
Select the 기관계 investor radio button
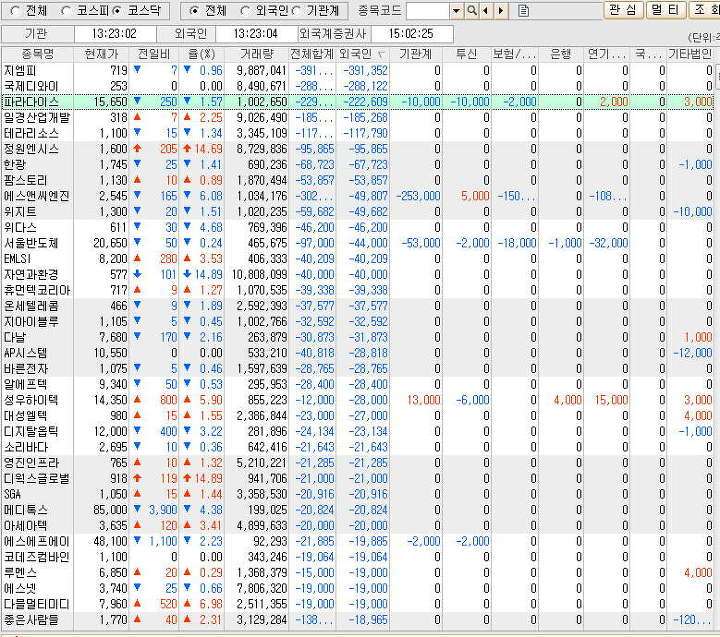coord(296,11)
